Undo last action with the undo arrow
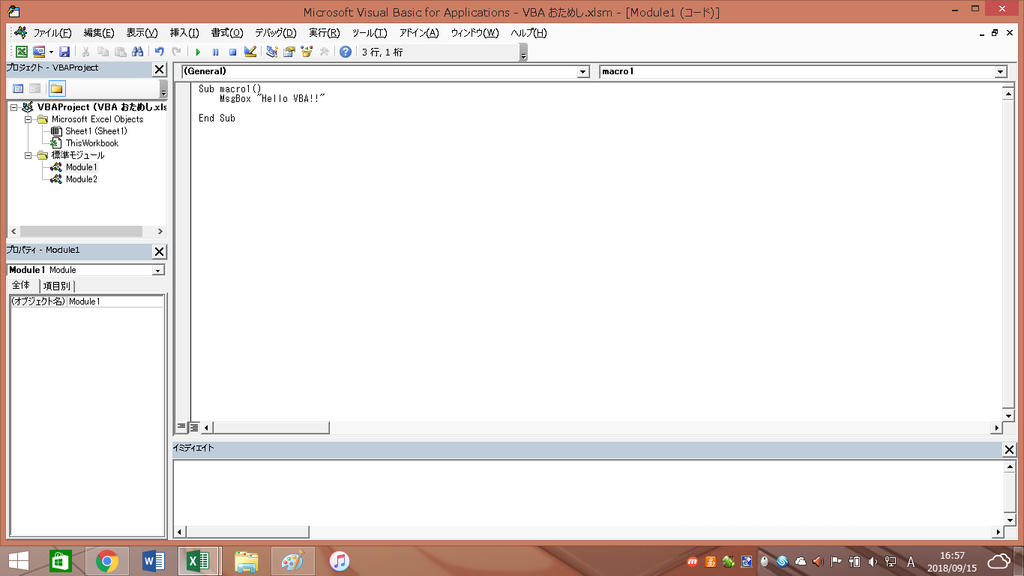This screenshot has height=576, width=1024. coord(159,52)
